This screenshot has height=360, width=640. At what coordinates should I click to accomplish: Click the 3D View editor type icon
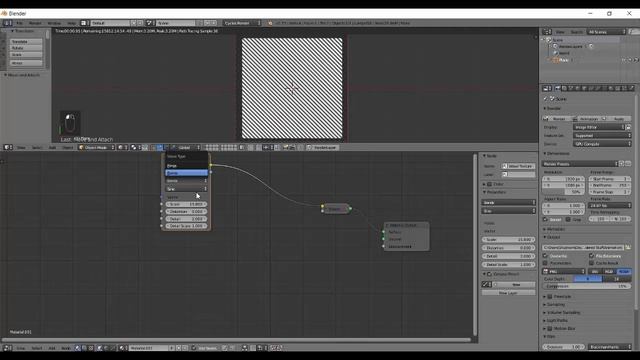tap(7, 147)
